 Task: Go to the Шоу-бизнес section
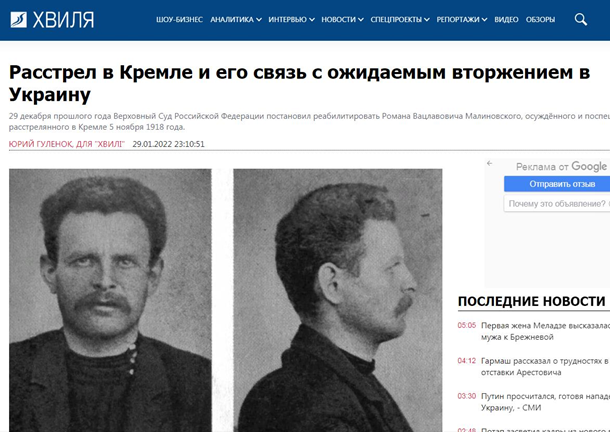pos(179,19)
